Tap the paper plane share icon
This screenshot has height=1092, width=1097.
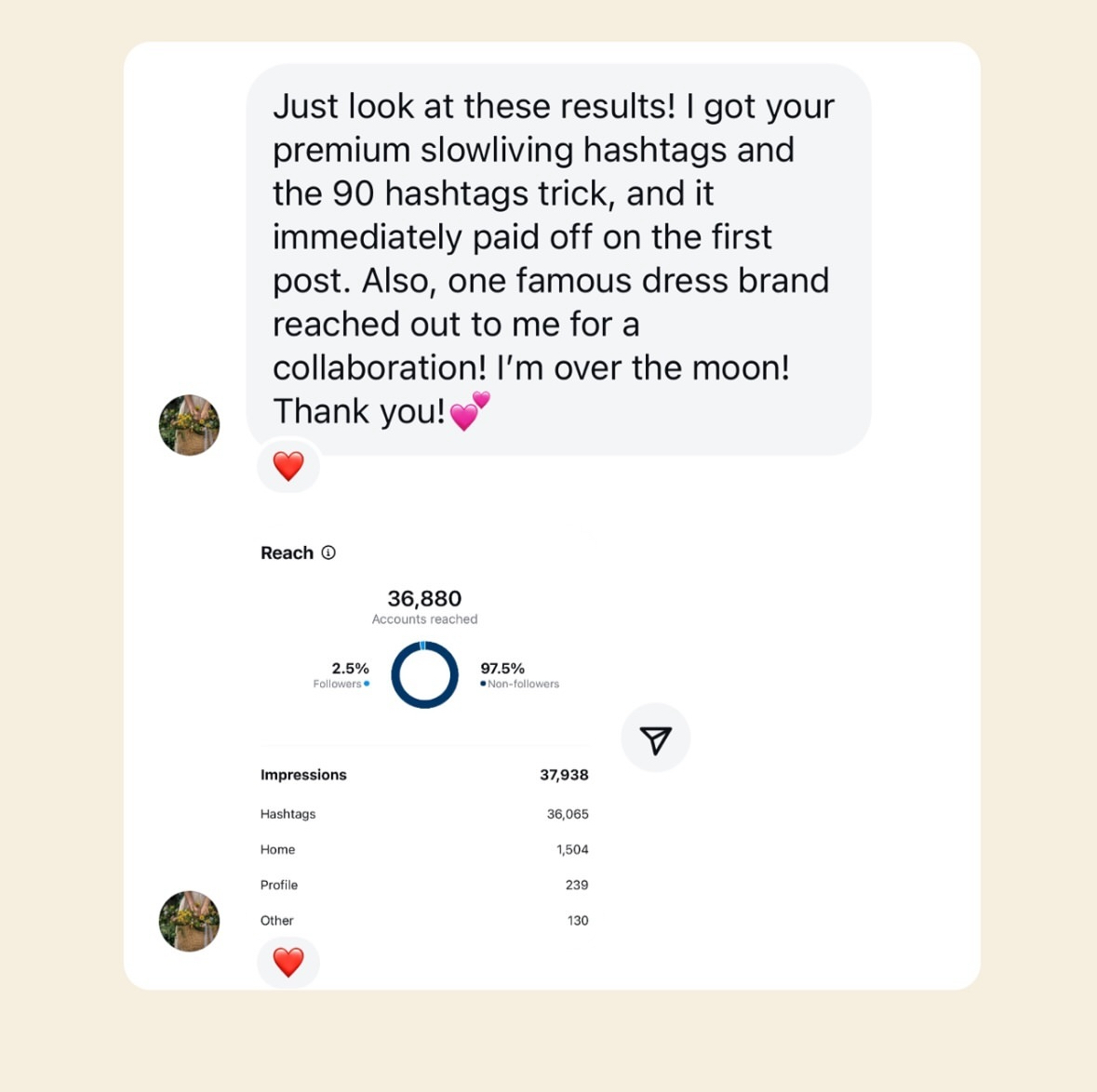[x=655, y=739]
